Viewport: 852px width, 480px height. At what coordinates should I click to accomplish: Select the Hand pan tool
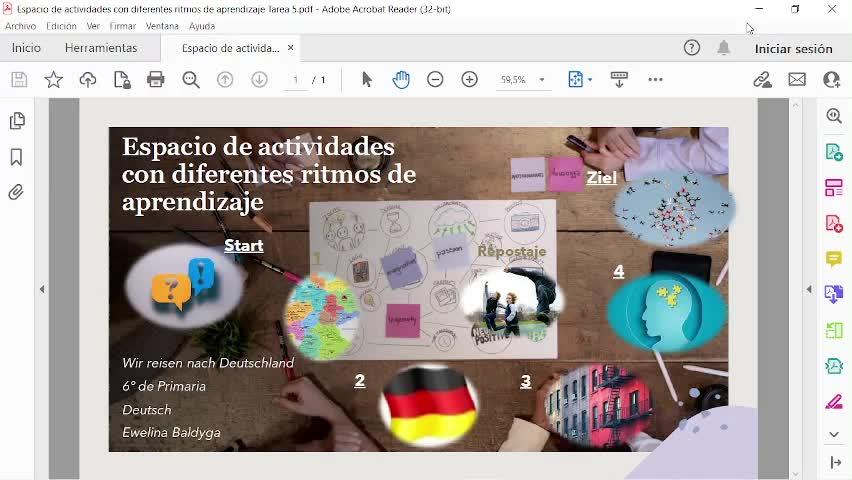tap(401, 79)
